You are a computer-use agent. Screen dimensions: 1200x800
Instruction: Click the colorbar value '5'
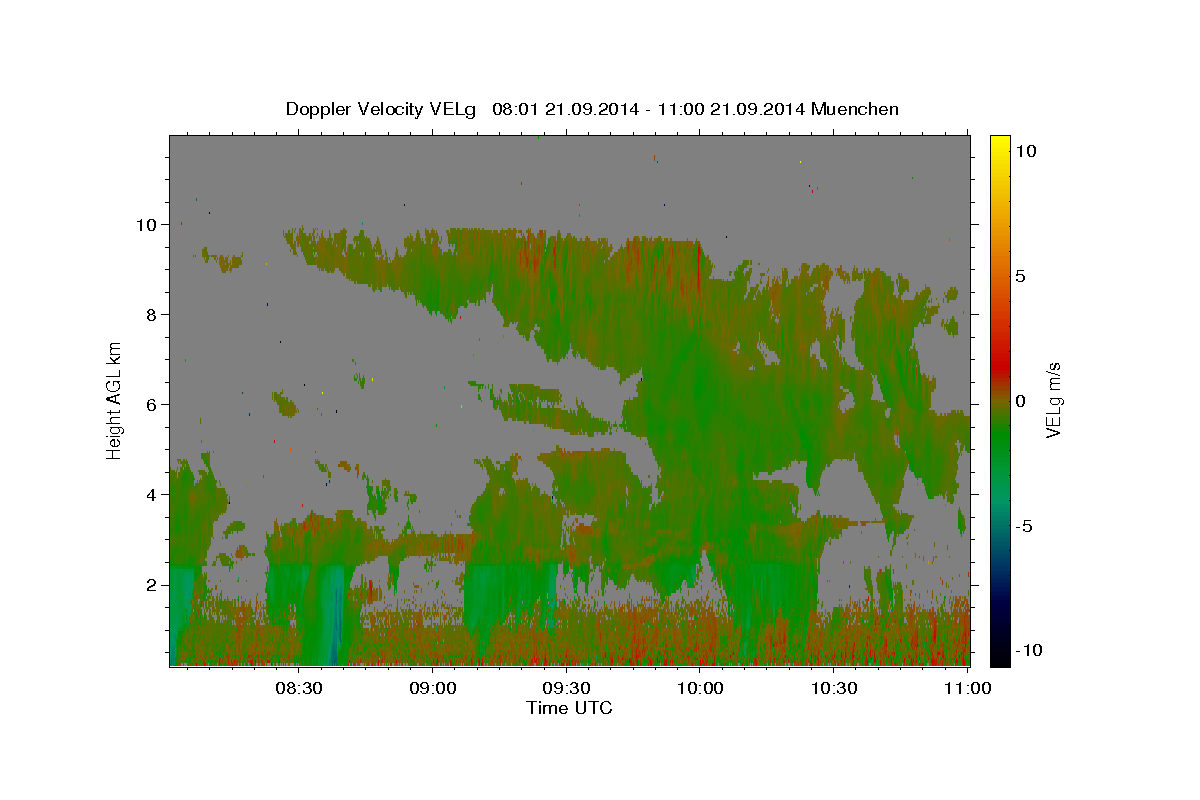coord(1020,276)
